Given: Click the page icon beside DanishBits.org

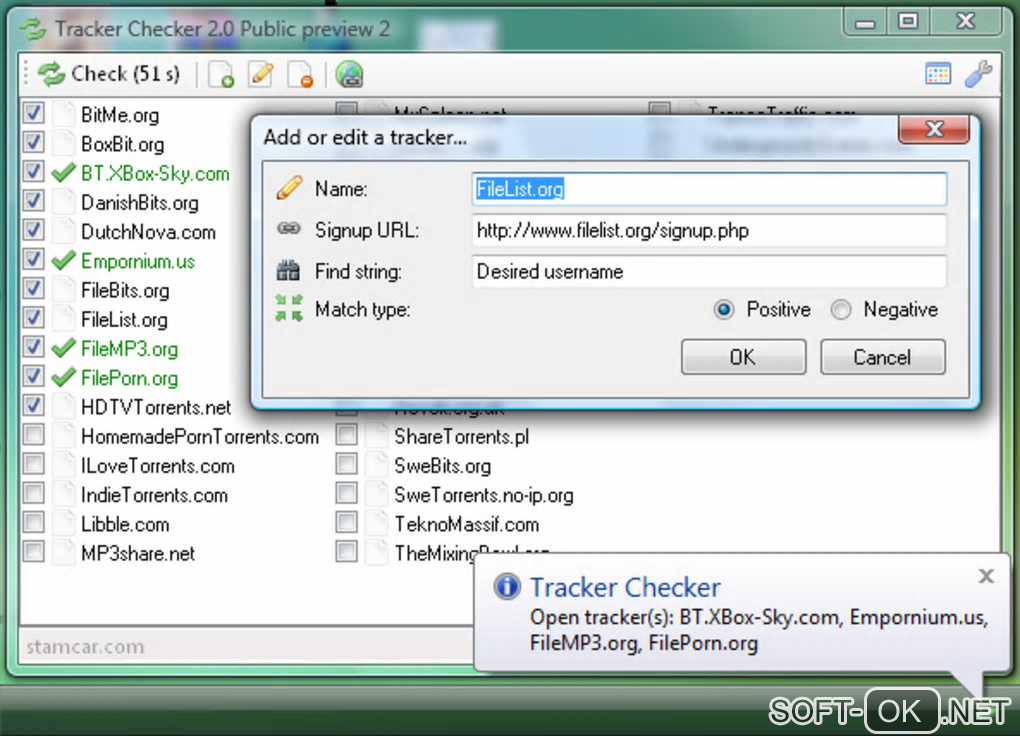Looking at the screenshot, I should [x=64, y=202].
